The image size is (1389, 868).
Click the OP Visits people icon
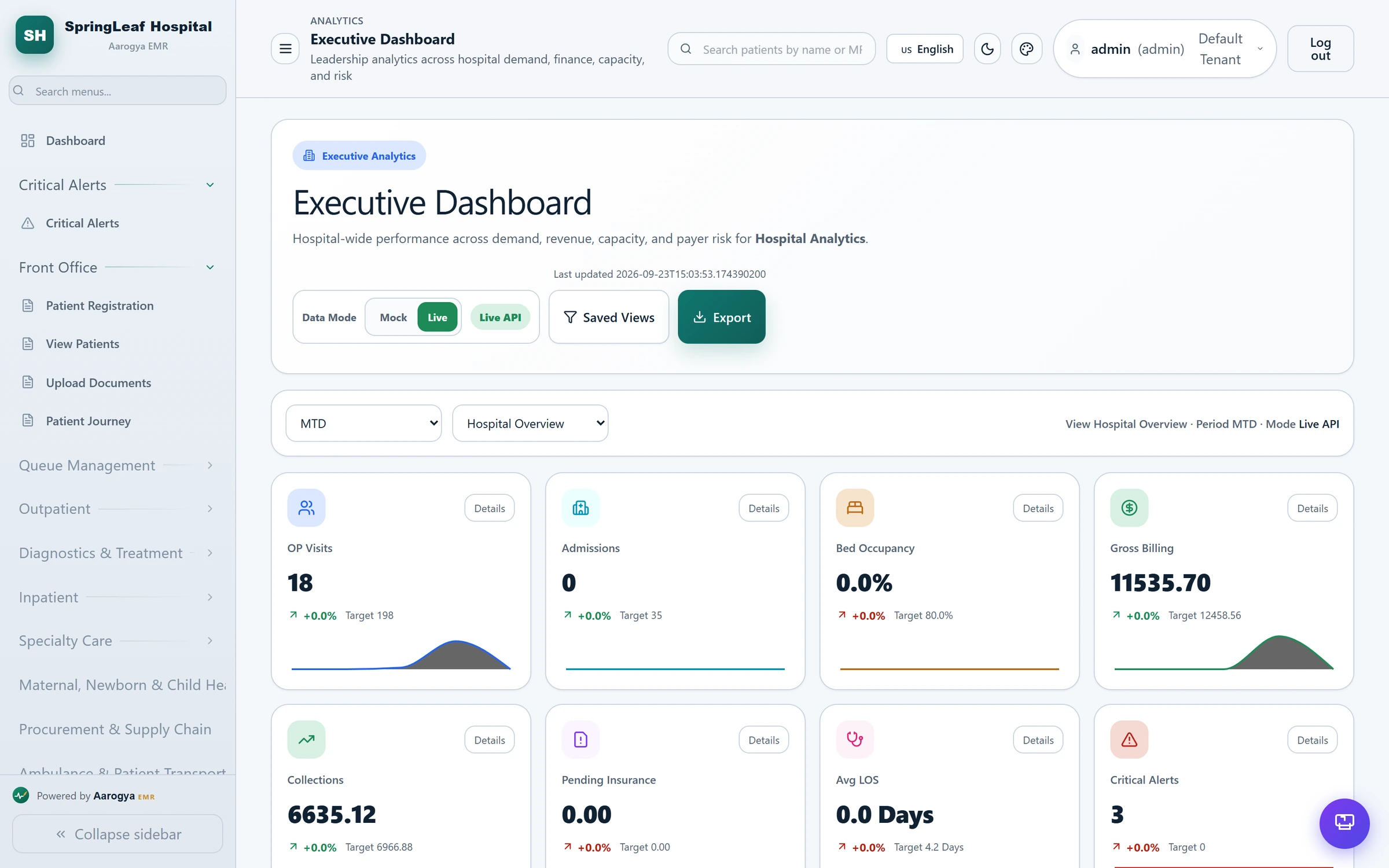pyautogui.click(x=306, y=508)
